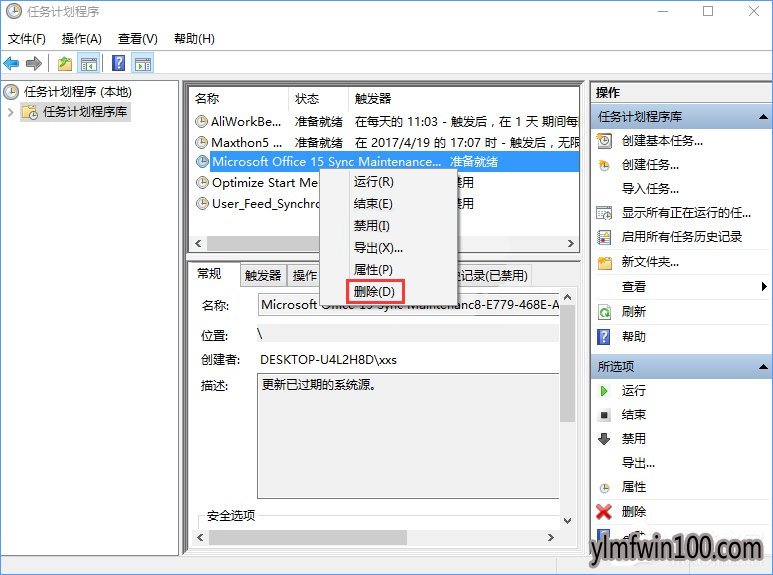Click the 创建任务 icon in actions pane
Screen dimensions: 773x575
tap(604, 165)
